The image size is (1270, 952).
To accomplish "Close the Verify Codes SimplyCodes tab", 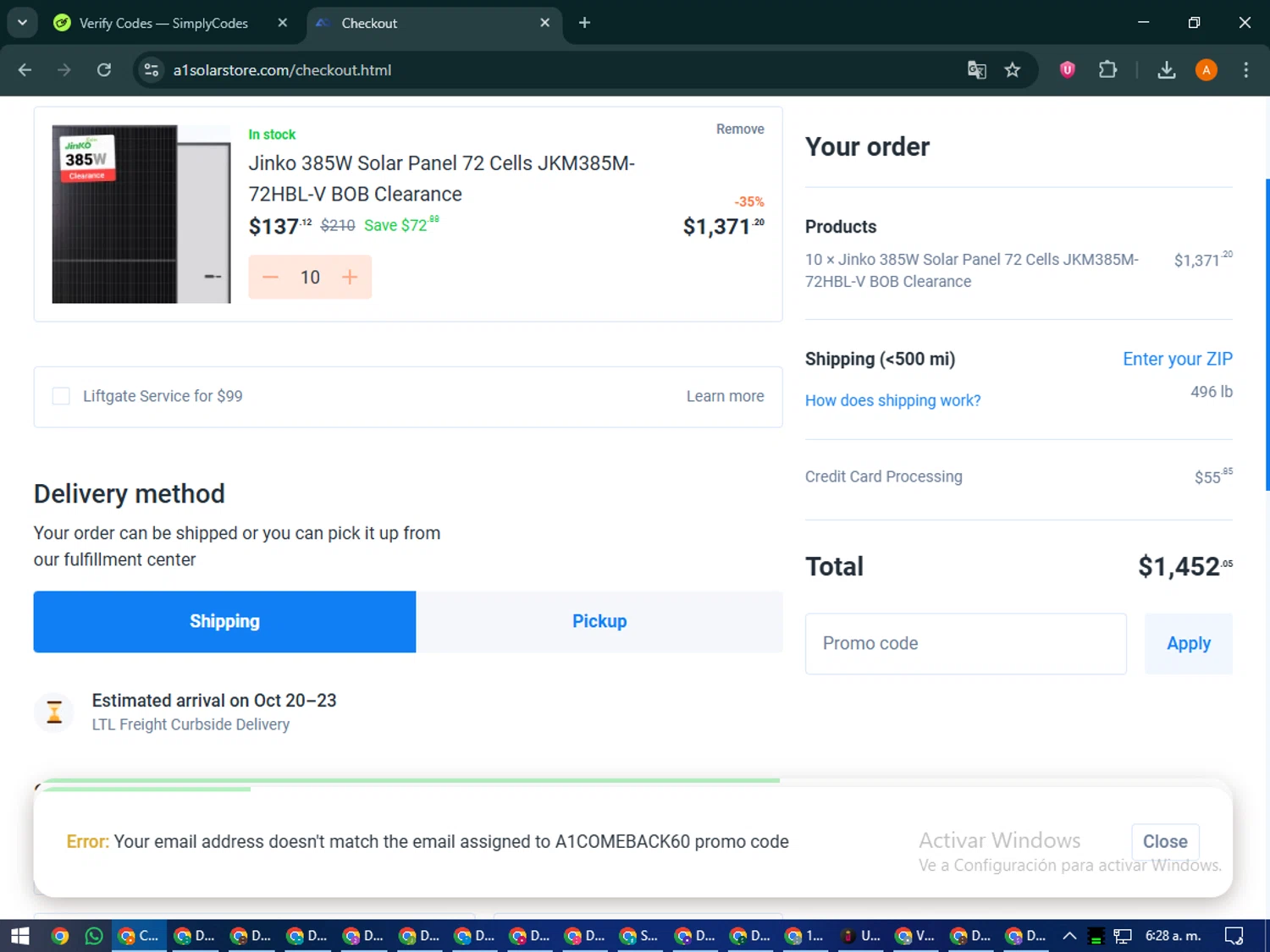I will click(x=283, y=23).
